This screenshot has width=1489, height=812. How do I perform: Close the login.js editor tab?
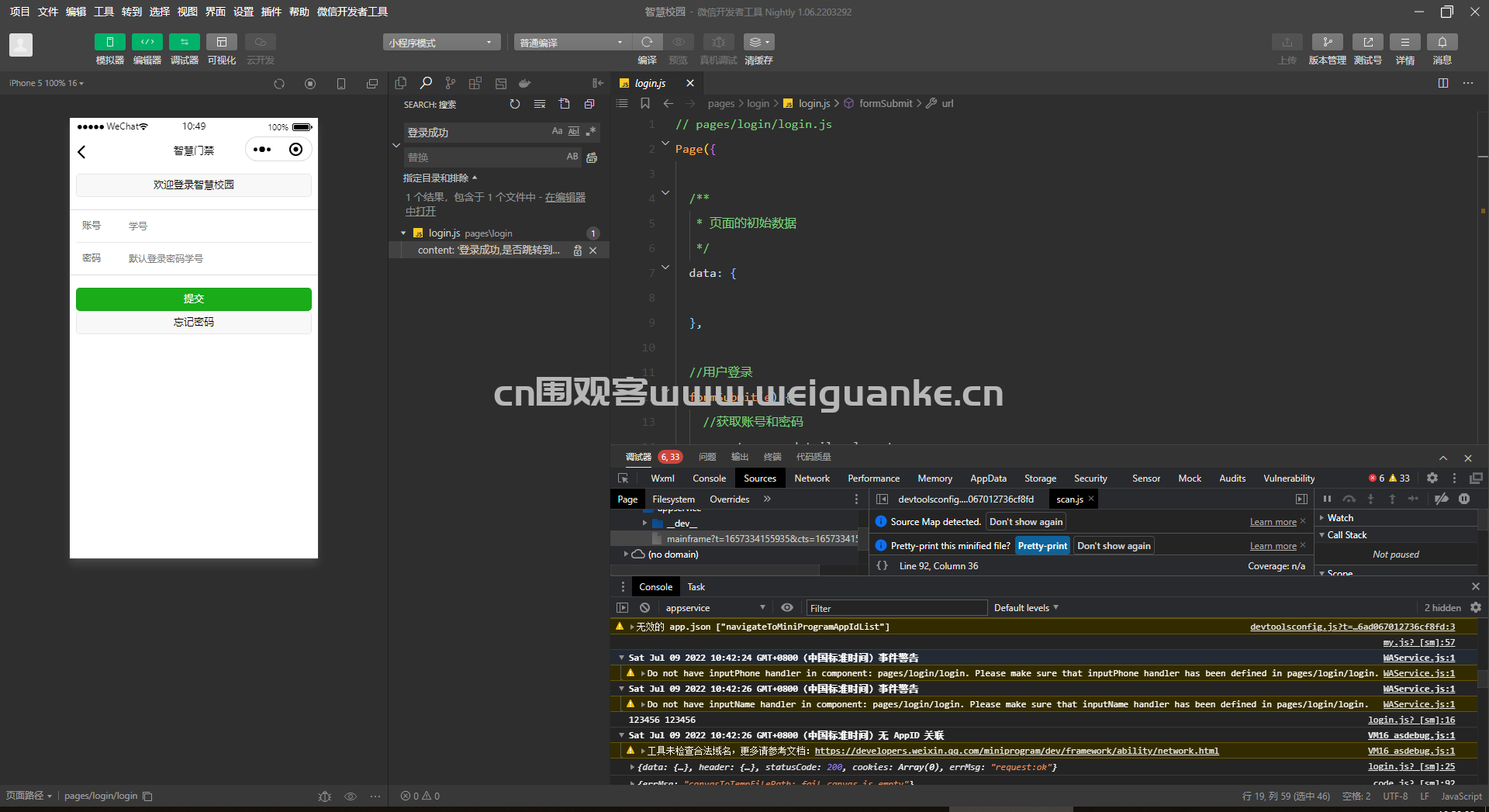pos(690,83)
